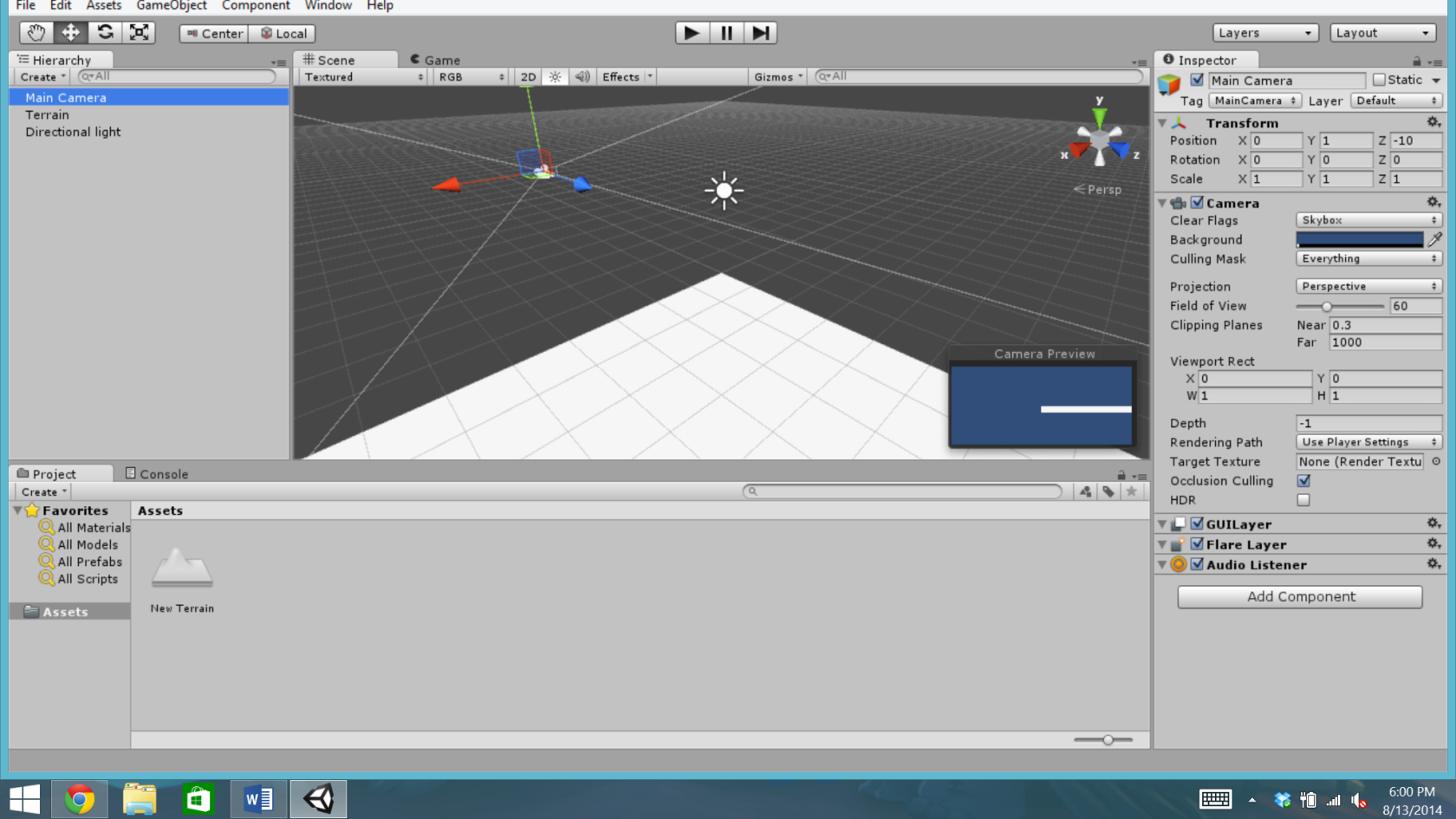Toggle the Center pivot button
Viewport: 1456px width, 819px height.
click(214, 34)
